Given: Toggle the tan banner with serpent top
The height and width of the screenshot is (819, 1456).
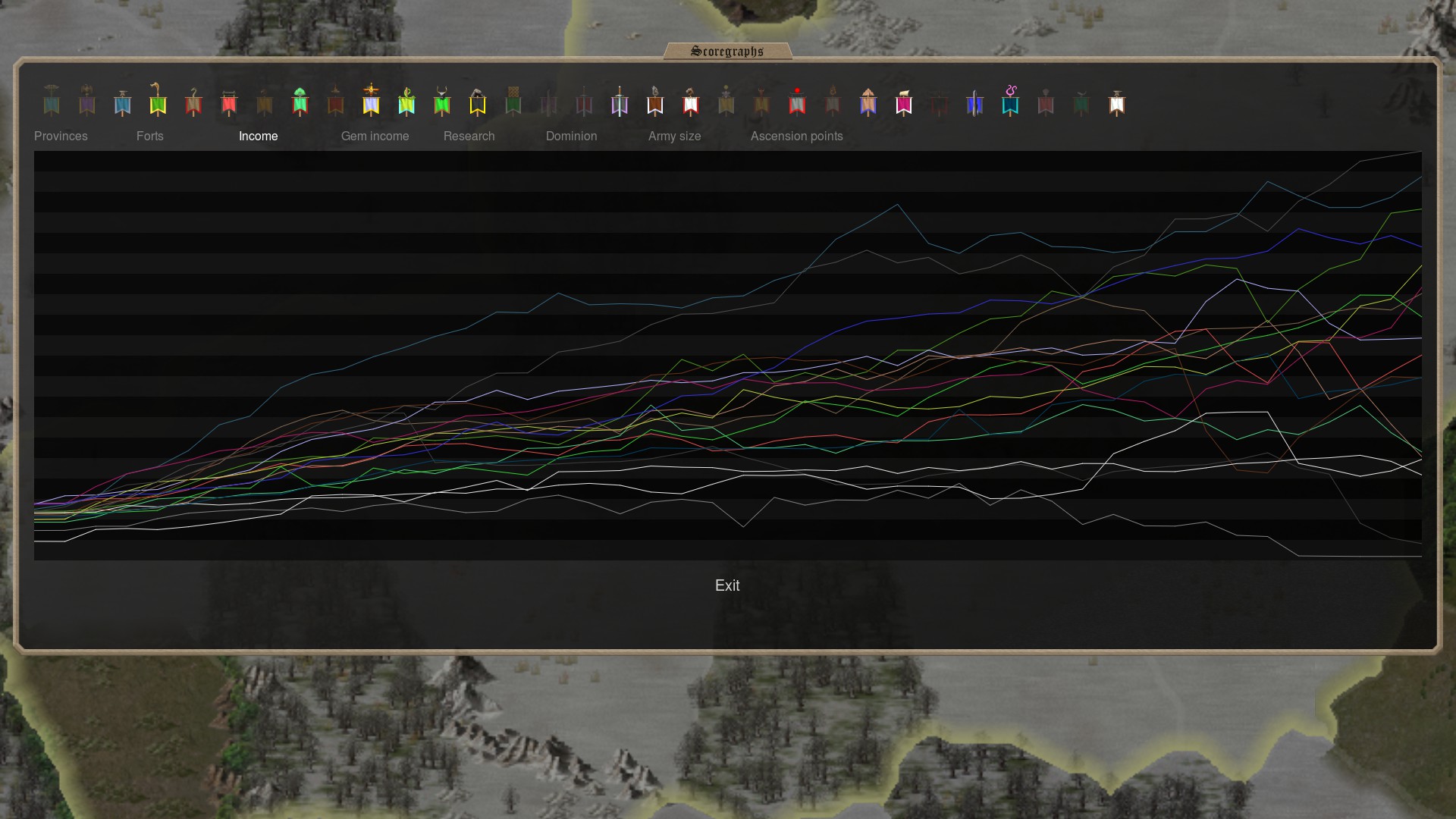Looking at the screenshot, I should [193, 102].
